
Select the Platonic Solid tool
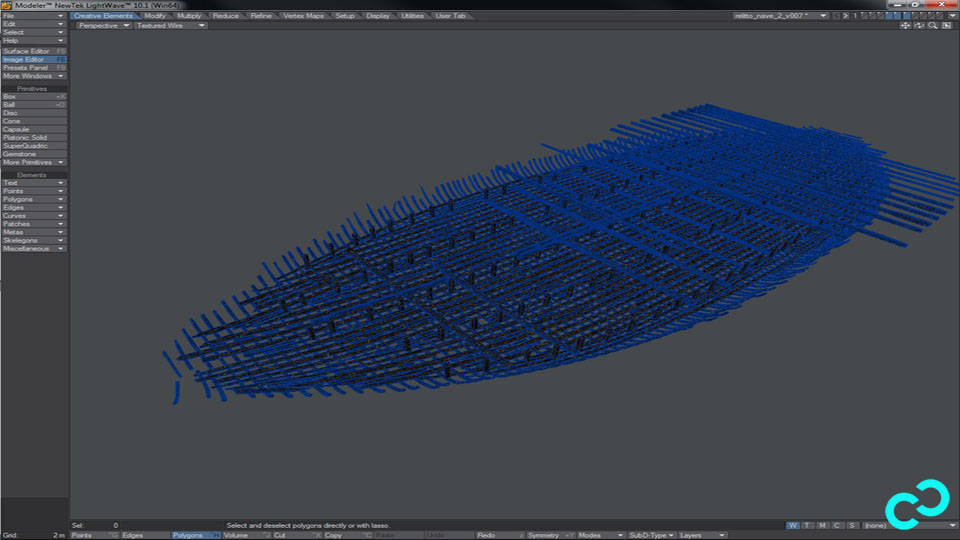[34, 138]
